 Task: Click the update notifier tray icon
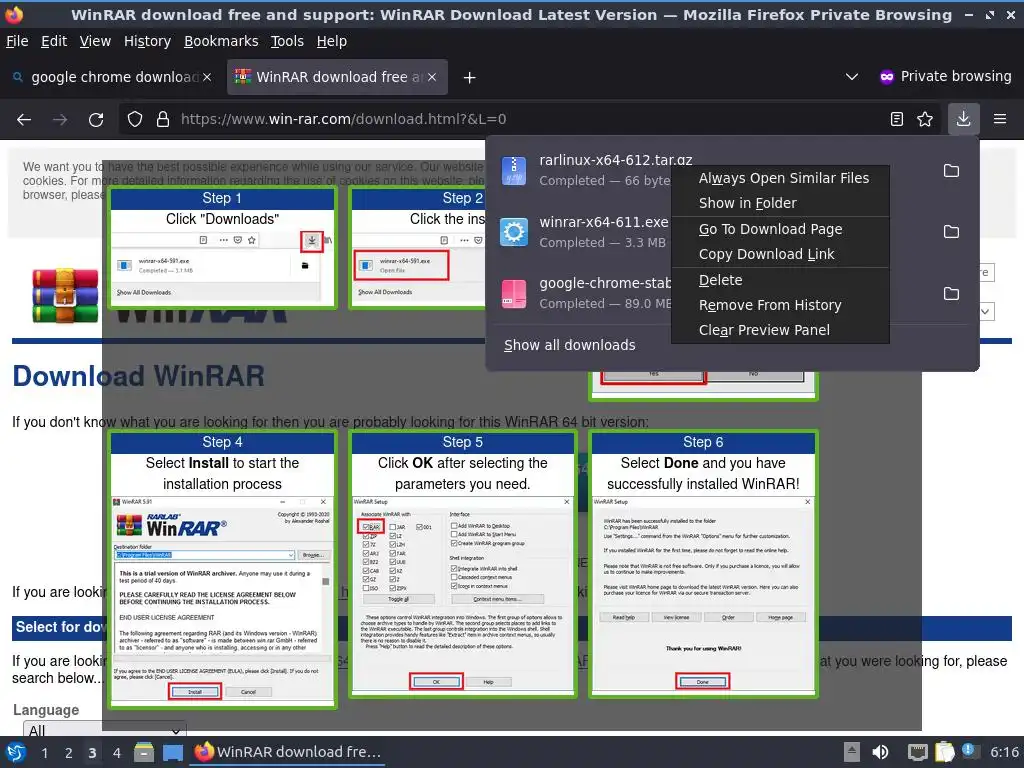[x=969, y=750]
